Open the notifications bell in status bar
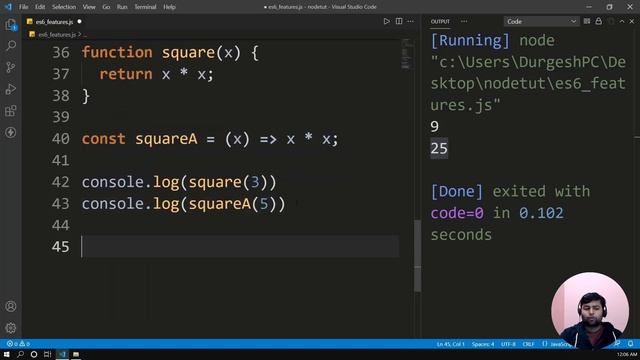 click(x=631, y=344)
